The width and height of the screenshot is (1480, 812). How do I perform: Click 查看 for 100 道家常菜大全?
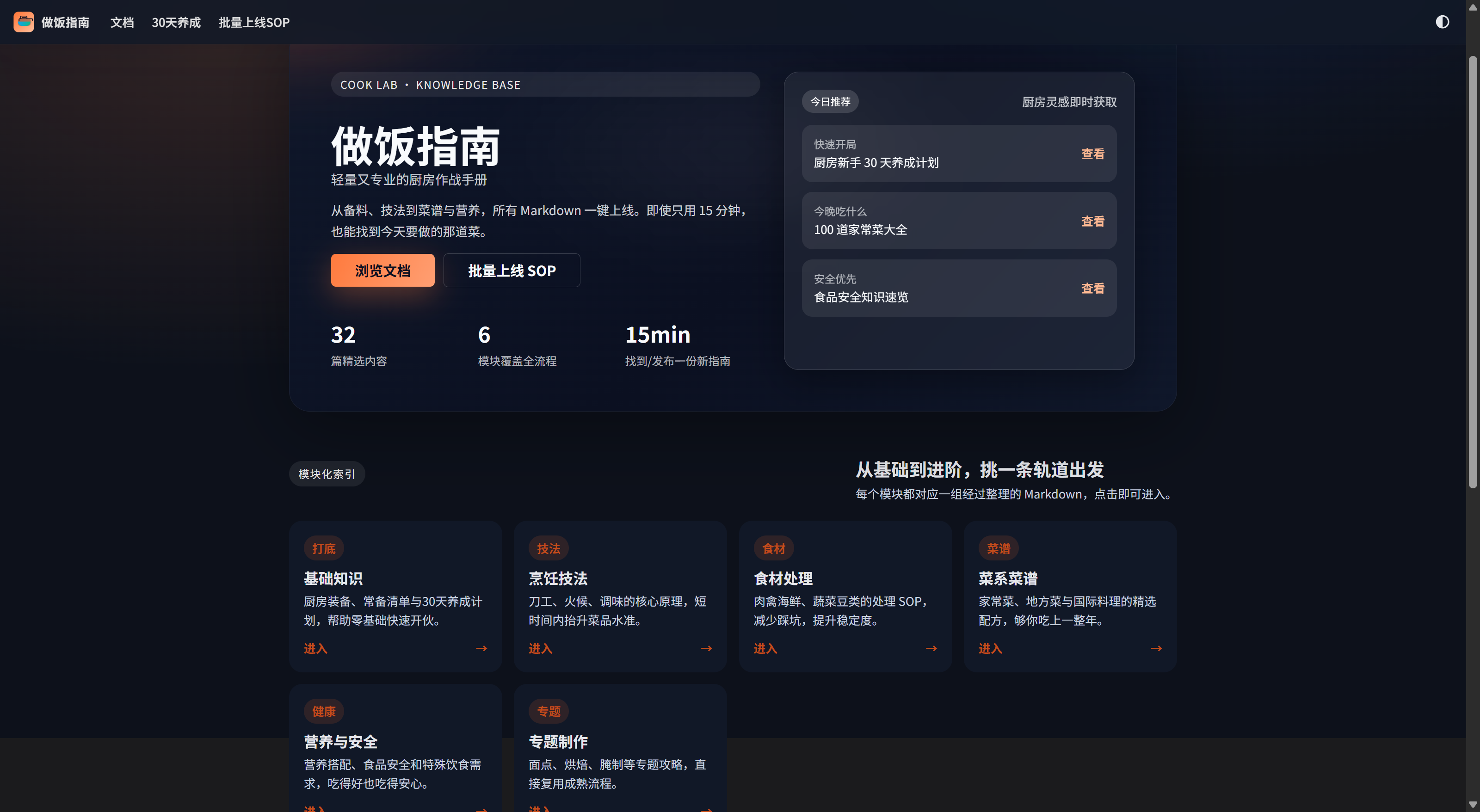click(x=1092, y=221)
